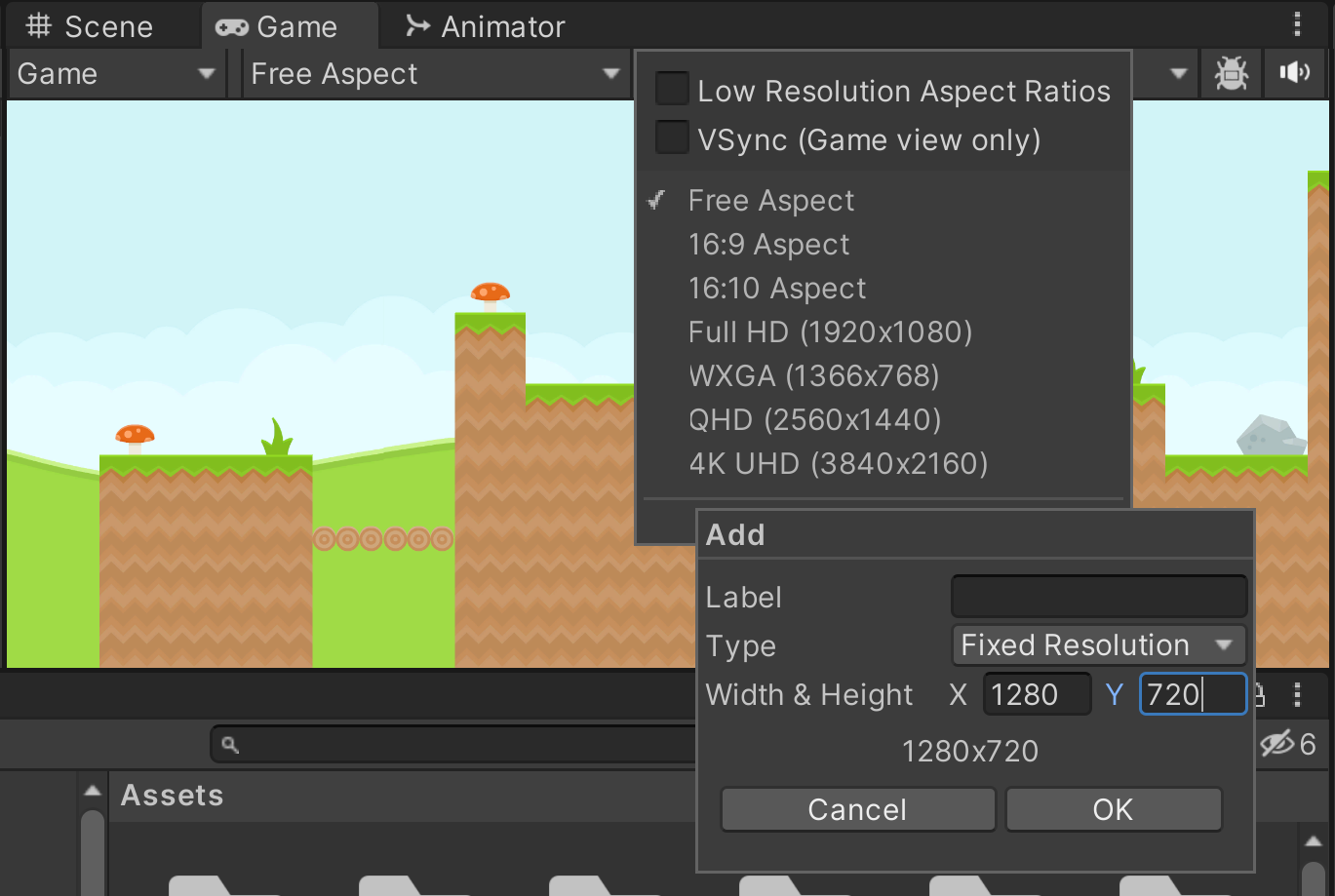This screenshot has width=1335, height=896.
Task: Choose QHD (2560x1440) resolution
Action: pos(814,420)
